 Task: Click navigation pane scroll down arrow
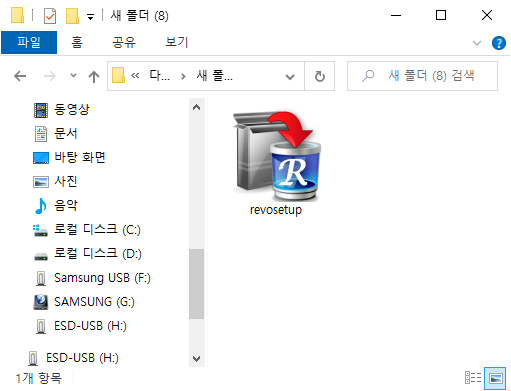point(197,359)
